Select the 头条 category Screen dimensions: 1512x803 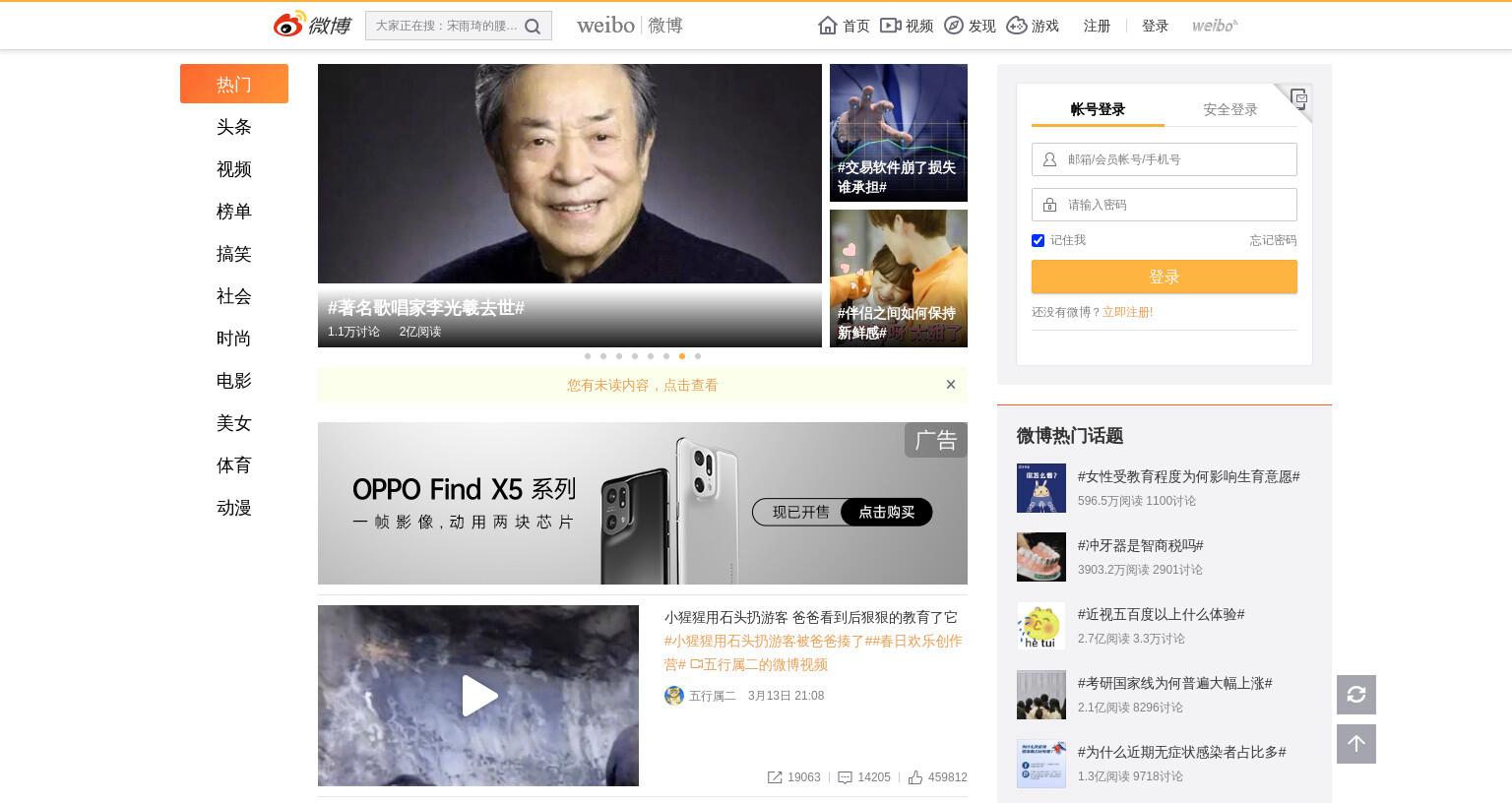click(x=234, y=127)
